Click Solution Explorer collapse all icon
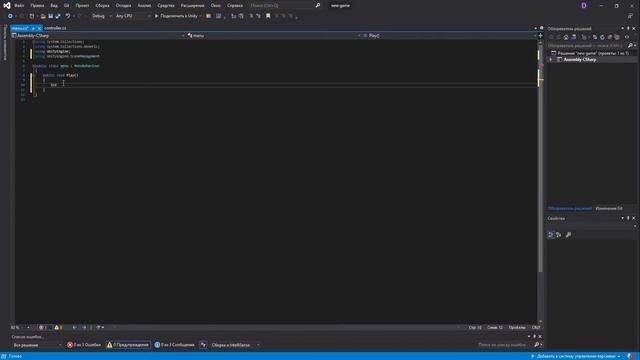The image size is (640, 360). tap(610, 37)
